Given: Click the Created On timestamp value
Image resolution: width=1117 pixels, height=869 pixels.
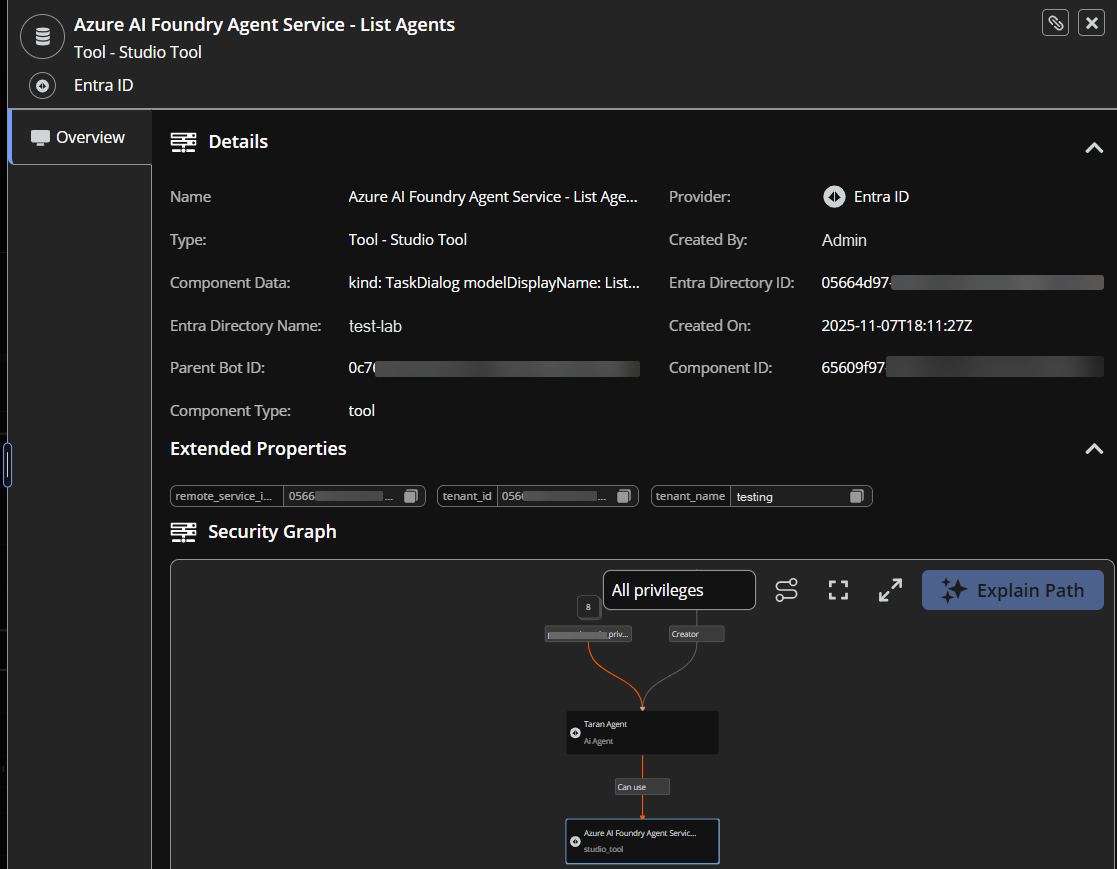Looking at the screenshot, I should point(896,326).
